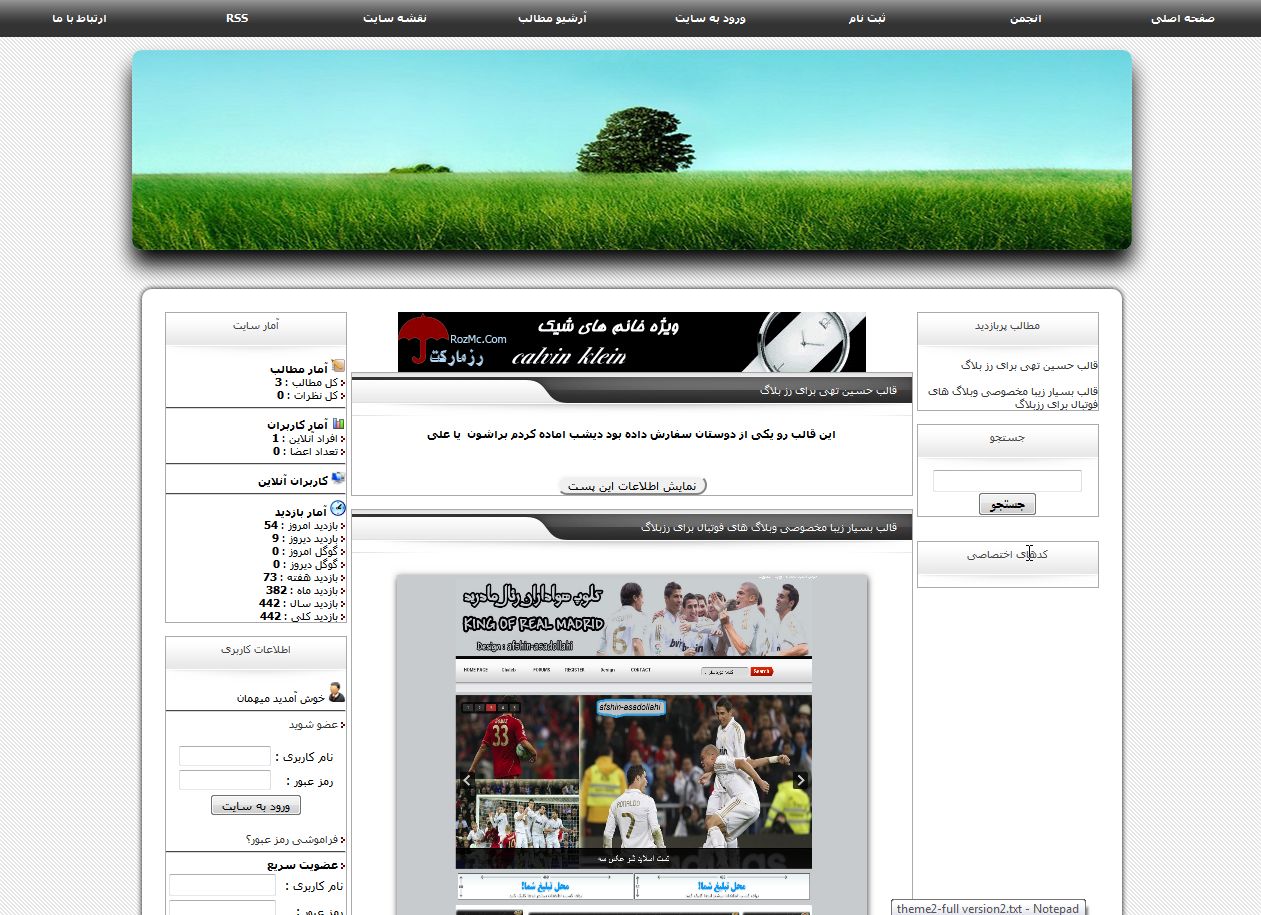Go to ثبت نام in top navigation
Image resolution: width=1261 pixels, height=915 pixels.
pyautogui.click(x=867, y=18)
